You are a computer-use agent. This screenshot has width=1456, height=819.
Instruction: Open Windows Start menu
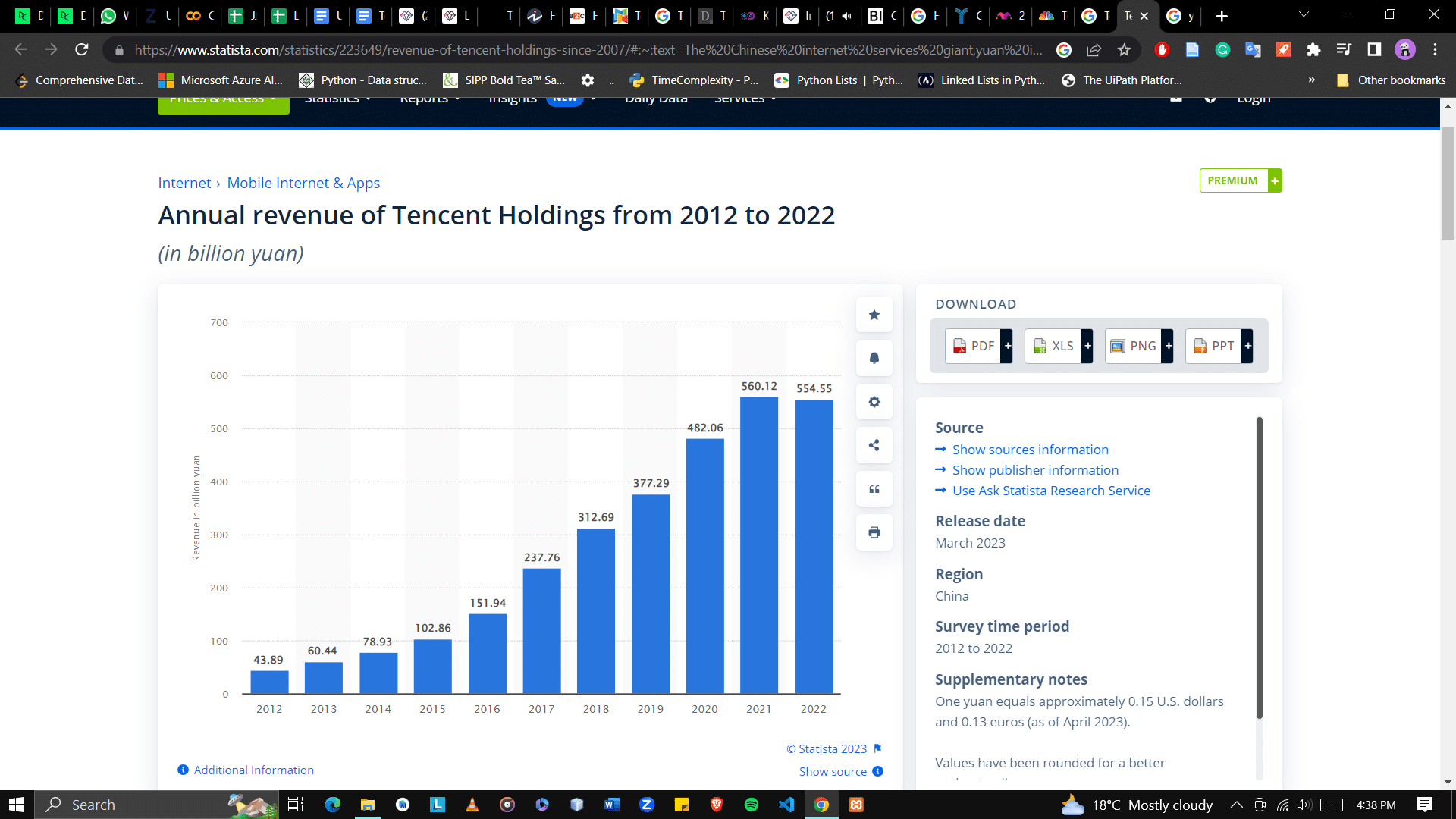click(x=17, y=805)
